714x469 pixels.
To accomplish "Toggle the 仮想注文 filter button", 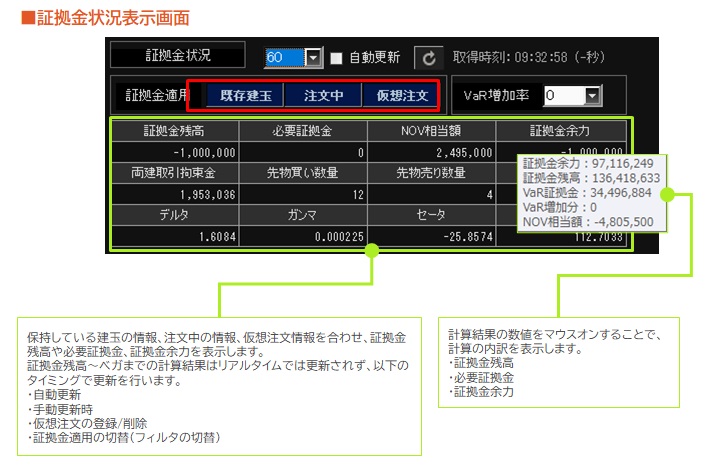I will click(x=401, y=95).
